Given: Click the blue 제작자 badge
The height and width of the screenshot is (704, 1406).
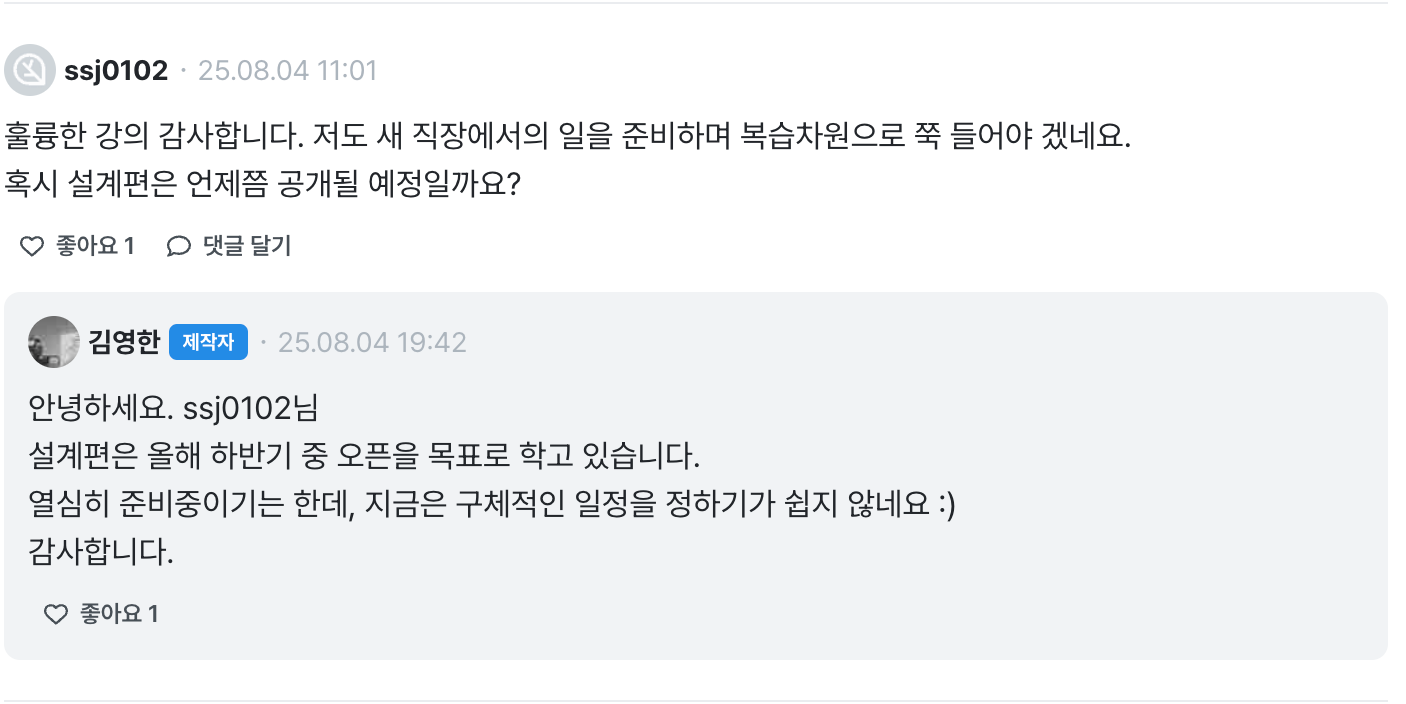Looking at the screenshot, I should 208,342.
